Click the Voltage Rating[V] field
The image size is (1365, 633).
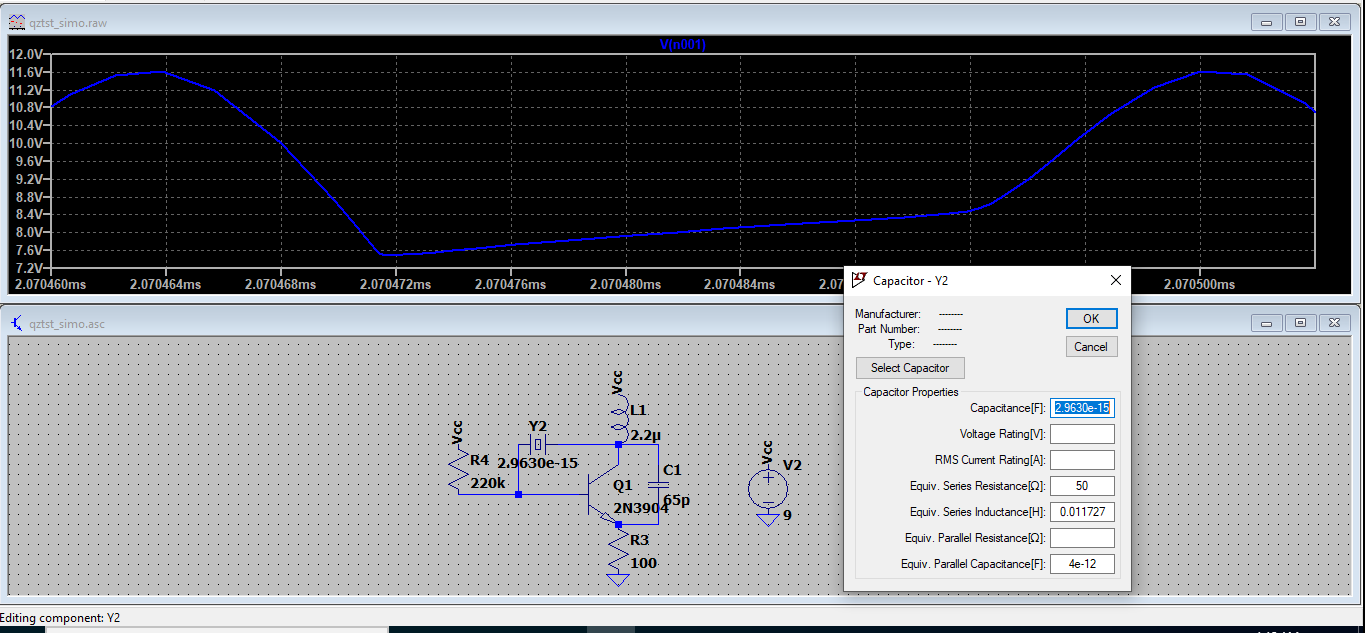(x=1082, y=434)
